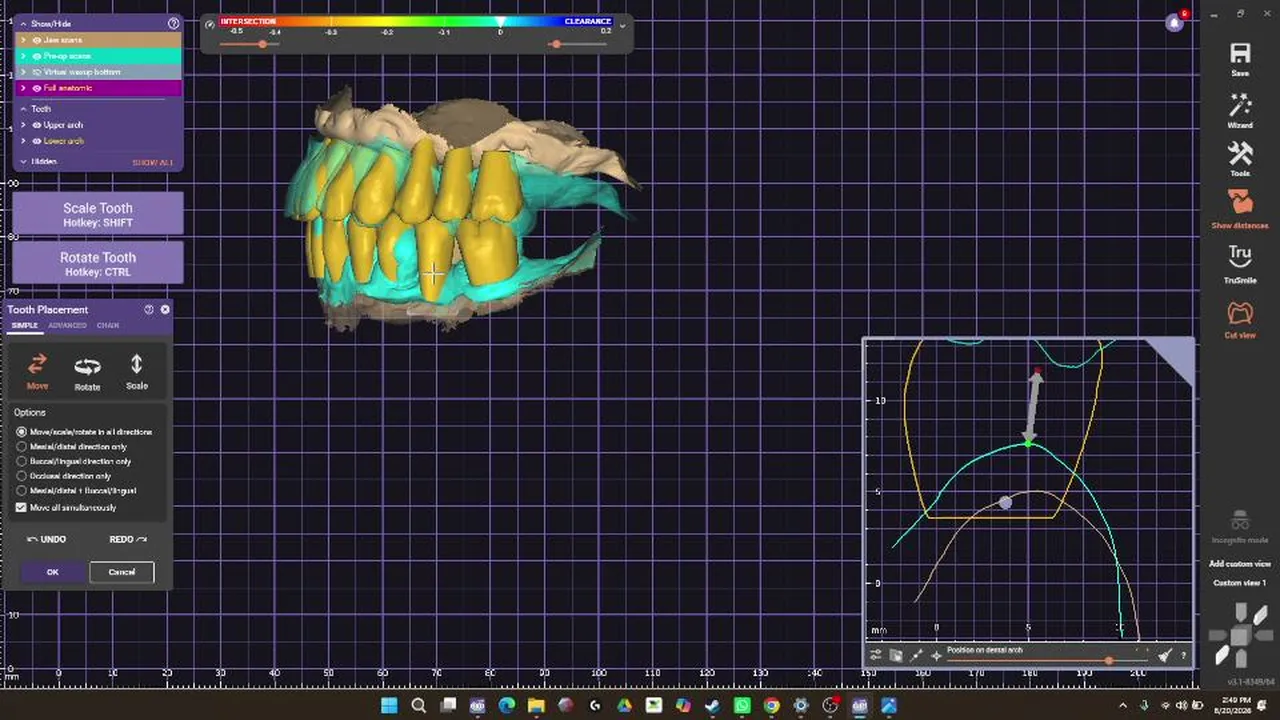Click the cut view cleanup brush icon
This screenshot has height=720, width=1280.
coord(1165,655)
